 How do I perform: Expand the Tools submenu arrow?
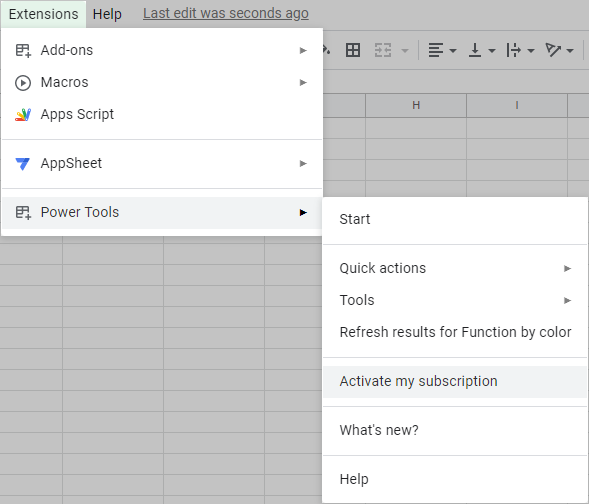pyautogui.click(x=567, y=300)
